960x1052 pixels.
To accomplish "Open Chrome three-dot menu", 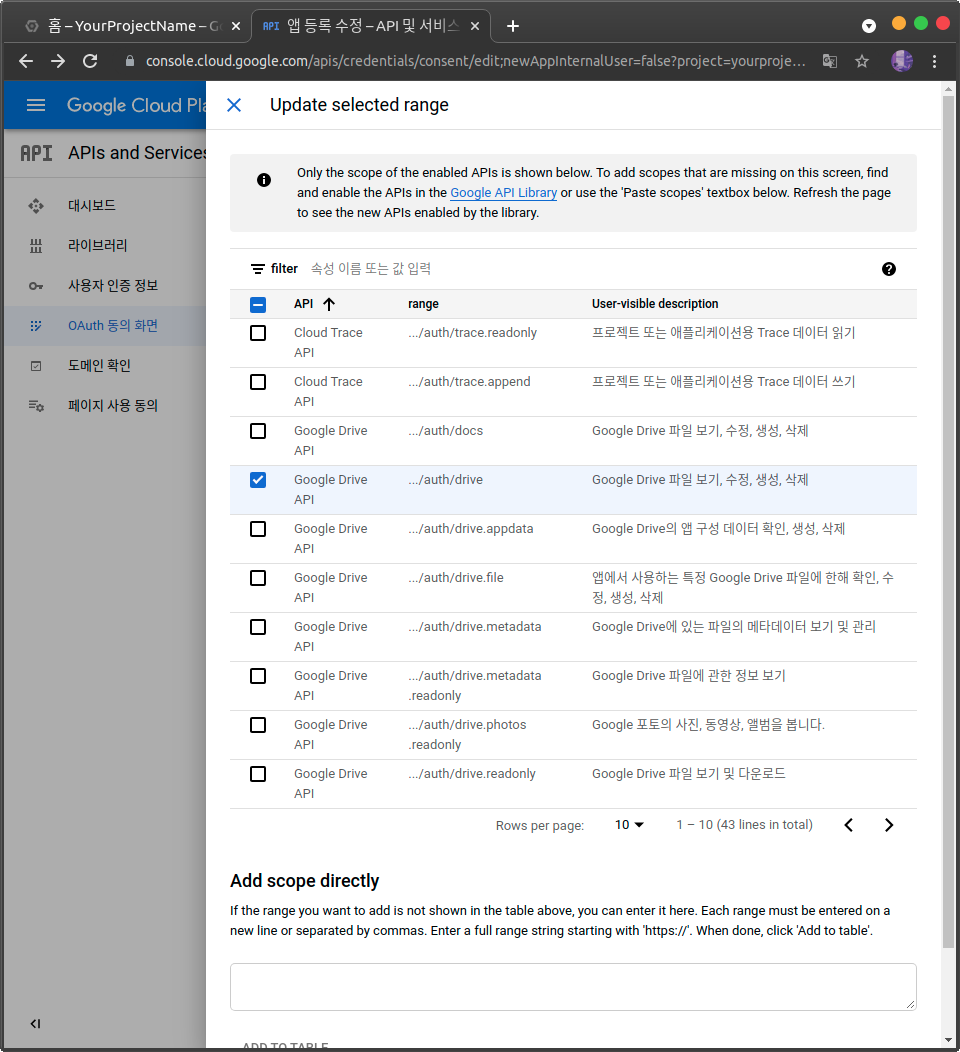I will click(x=935, y=62).
